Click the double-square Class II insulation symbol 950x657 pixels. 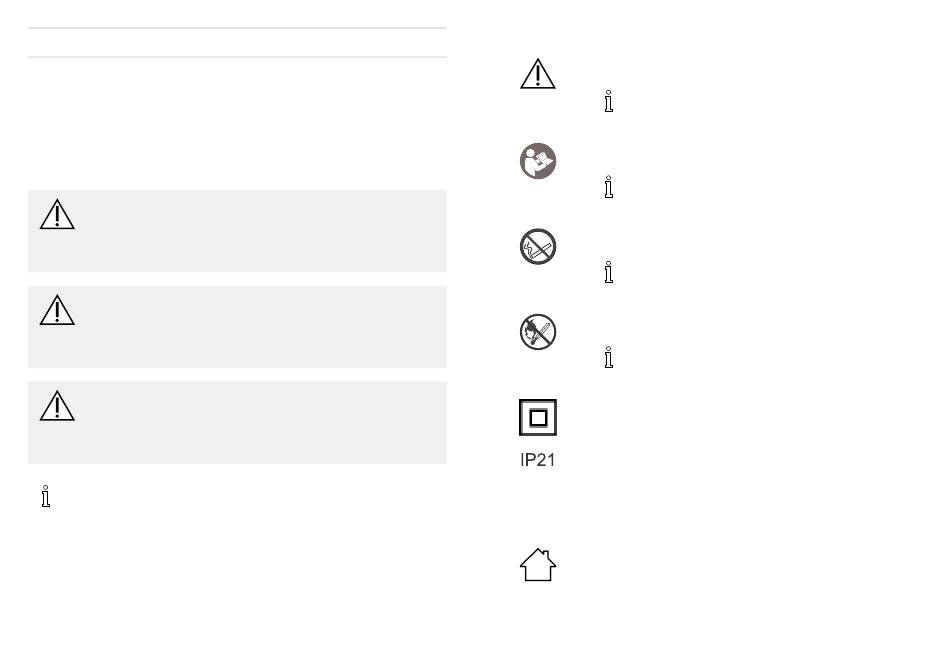click(538, 418)
